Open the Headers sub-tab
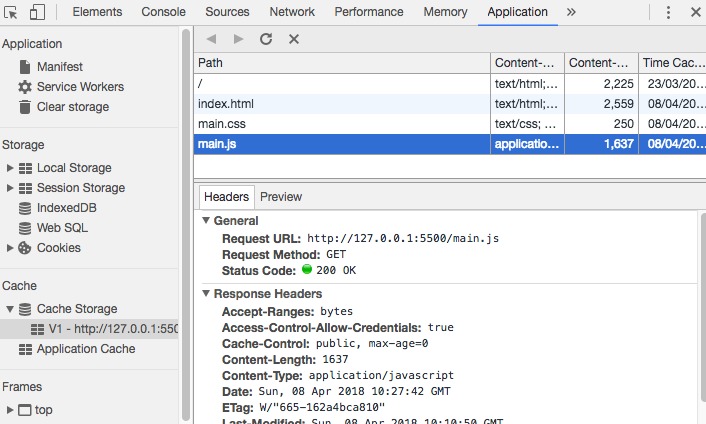The width and height of the screenshot is (706, 424). tap(226, 197)
